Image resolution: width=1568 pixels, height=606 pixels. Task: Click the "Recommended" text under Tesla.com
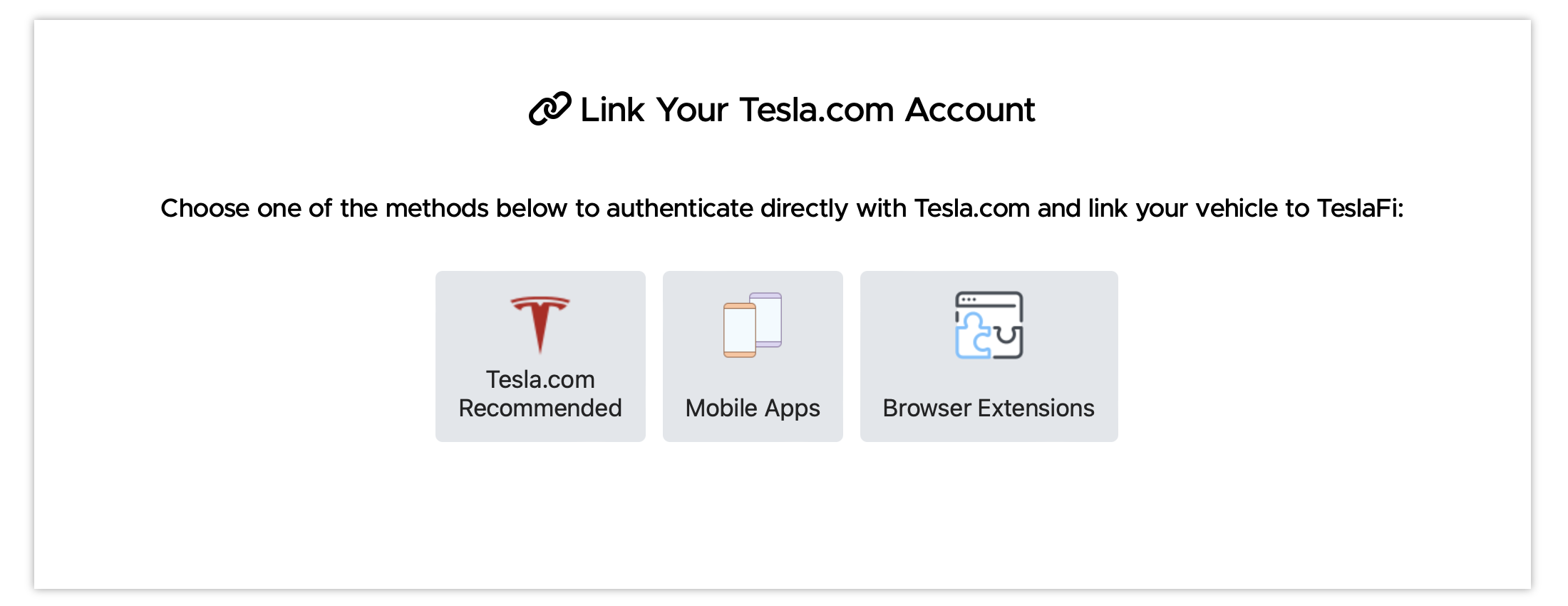click(540, 408)
